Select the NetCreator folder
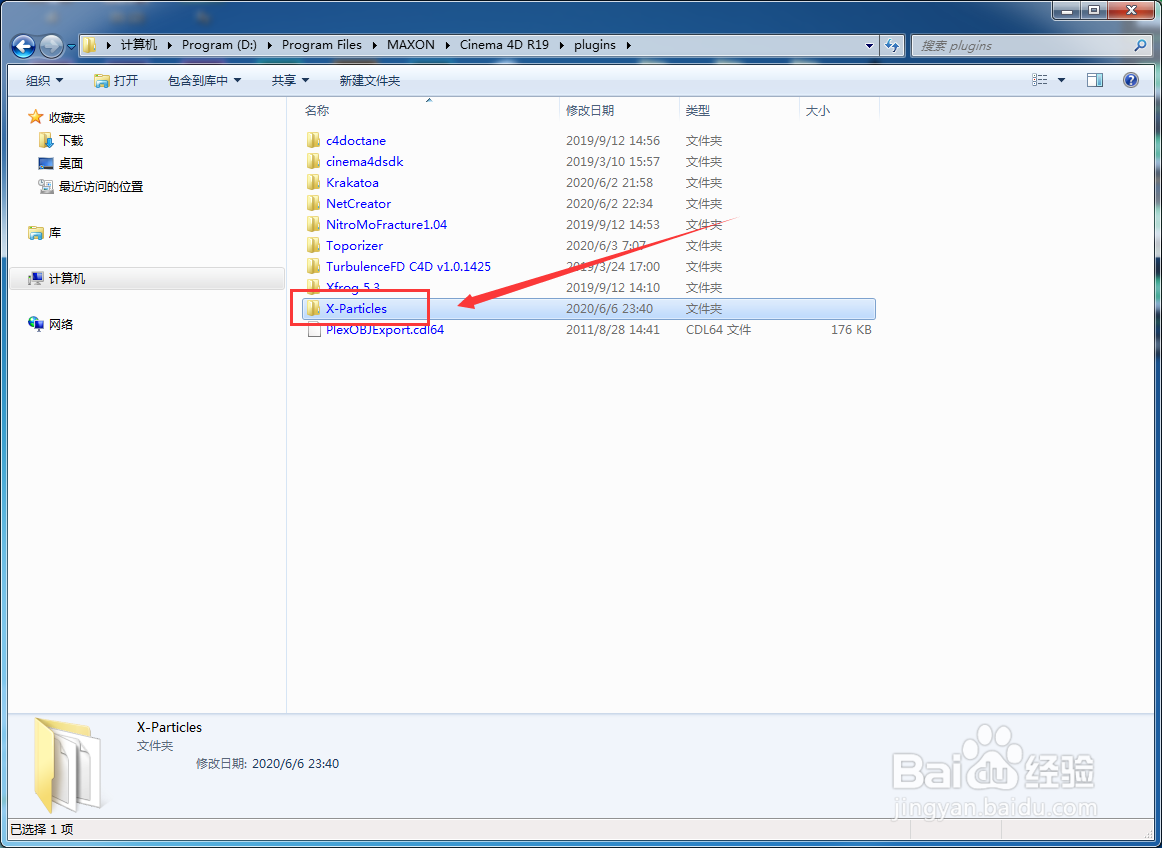1162x848 pixels. click(358, 203)
